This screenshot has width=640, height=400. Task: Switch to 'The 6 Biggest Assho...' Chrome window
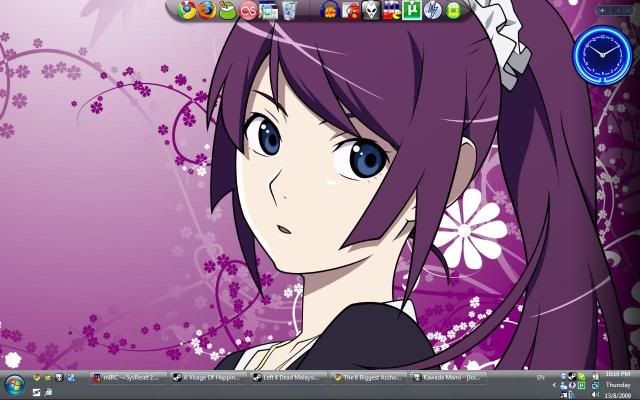(368, 378)
